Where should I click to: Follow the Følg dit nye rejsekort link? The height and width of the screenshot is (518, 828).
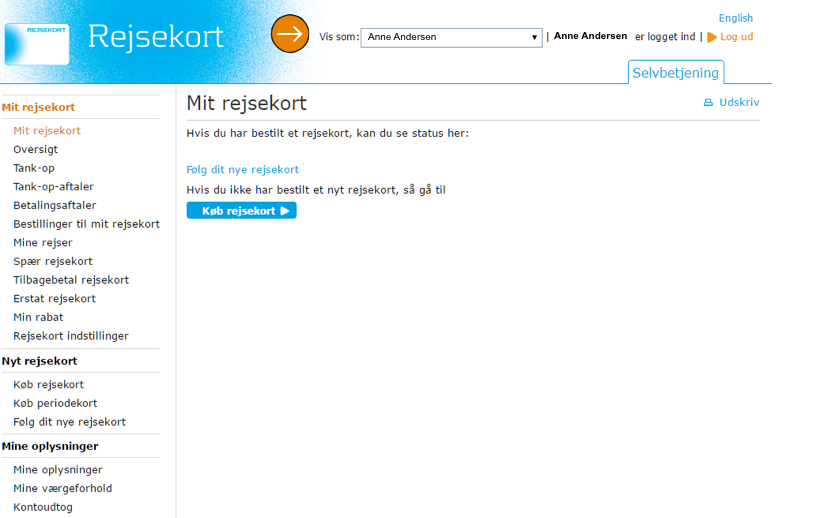pos(242,170)
